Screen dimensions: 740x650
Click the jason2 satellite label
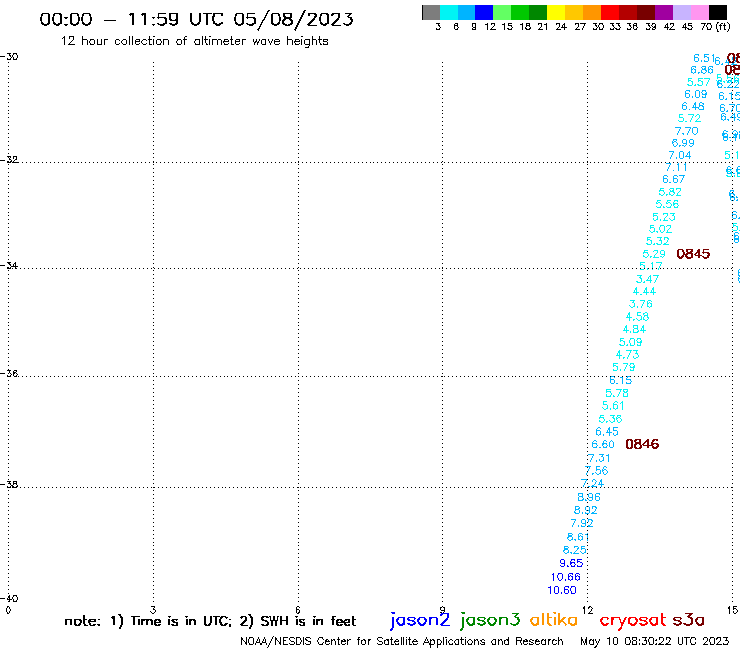[420, 620]
